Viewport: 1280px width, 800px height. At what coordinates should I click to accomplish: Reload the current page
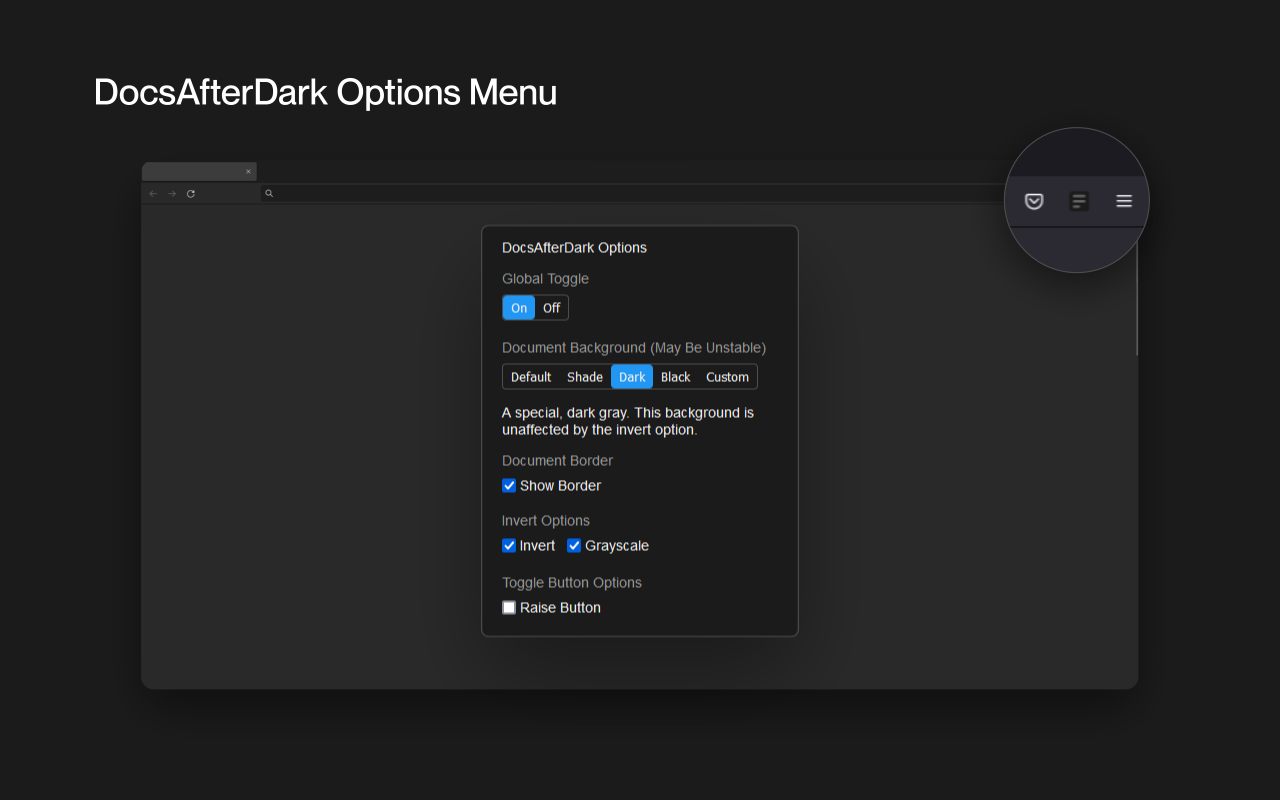pyautogui.click(x=191, y=193)
